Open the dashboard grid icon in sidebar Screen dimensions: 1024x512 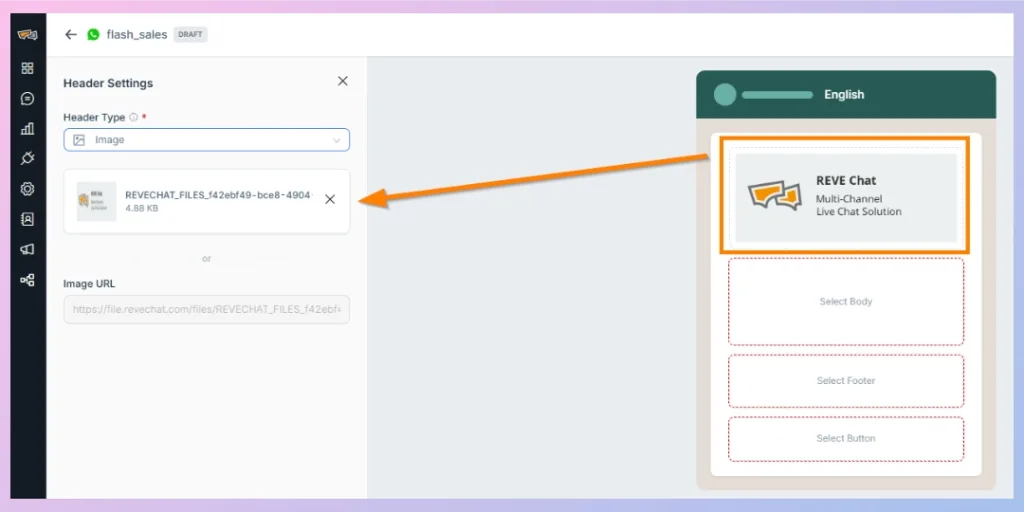(27, 68)
